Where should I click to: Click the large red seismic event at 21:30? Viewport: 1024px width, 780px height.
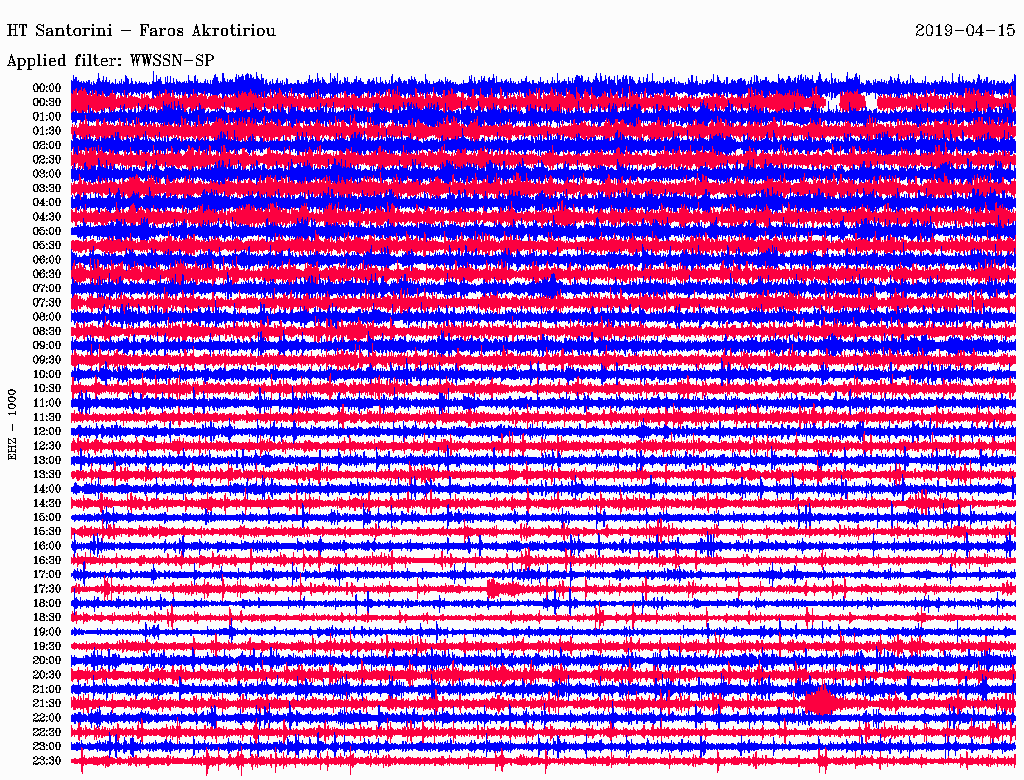(x=820, y=702)
